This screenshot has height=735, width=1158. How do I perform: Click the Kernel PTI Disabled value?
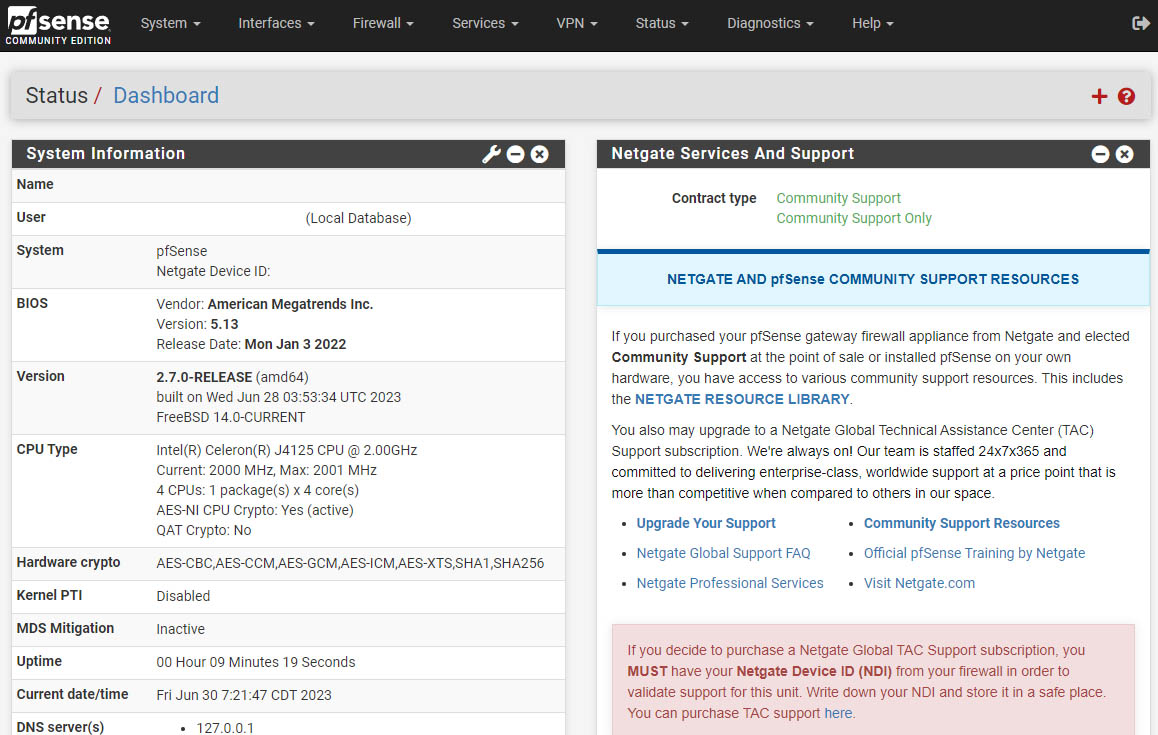coord(183,596)
